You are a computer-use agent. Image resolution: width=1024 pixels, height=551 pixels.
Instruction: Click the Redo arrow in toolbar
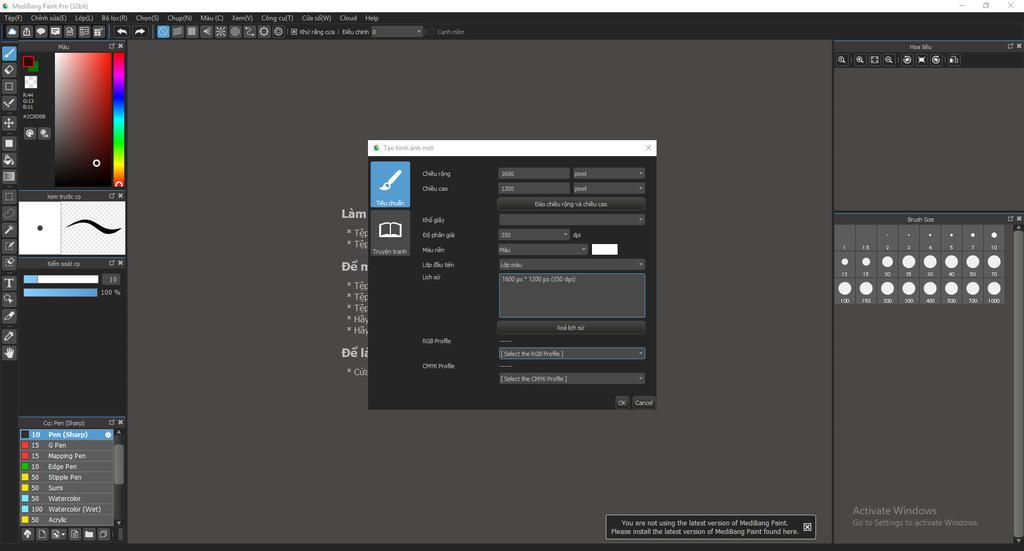click(x=140, y=31)
